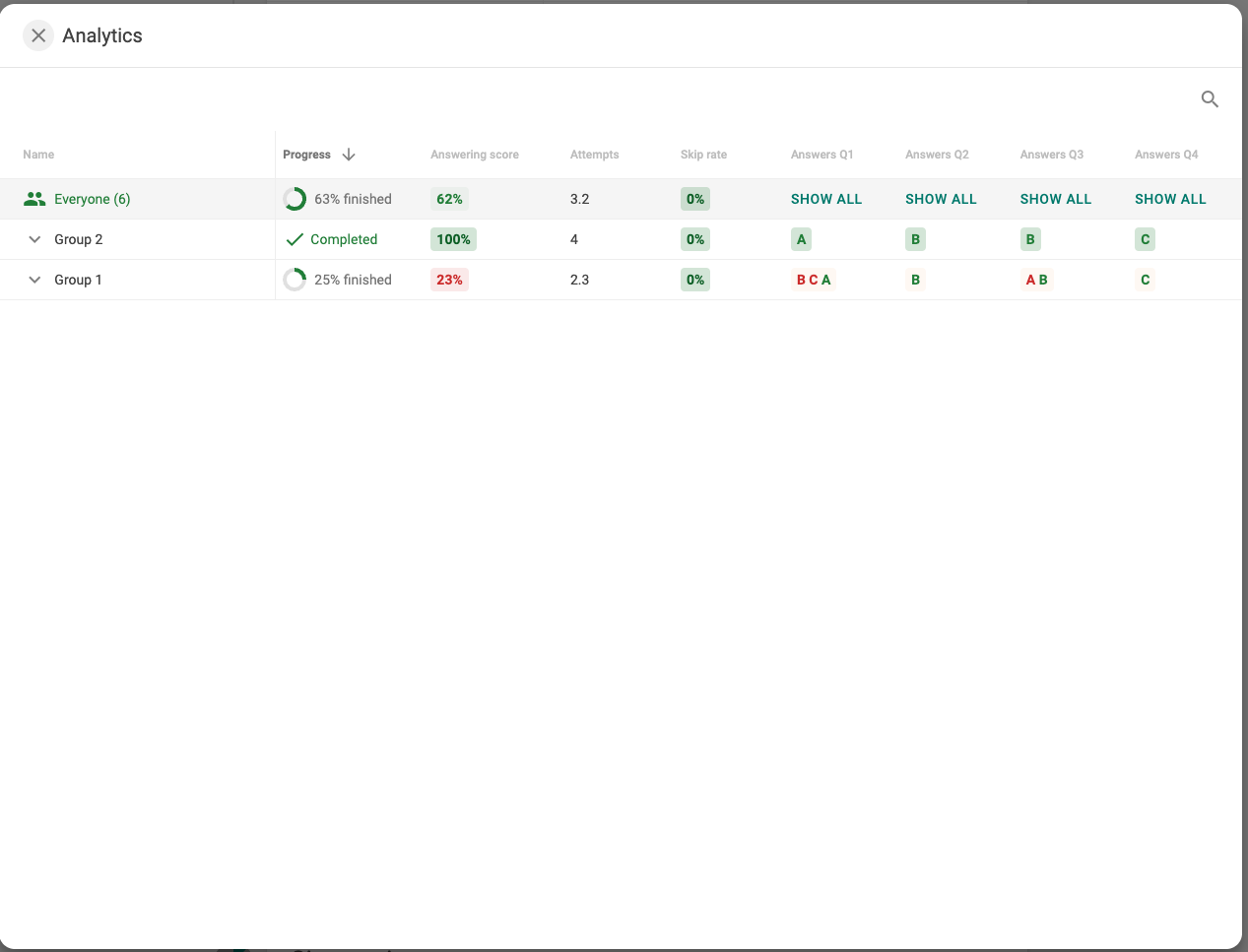Image resolution: width=1248 pixels, height=952 pixels.
Task: Click the Everyone group people icon
Action: click(34, 199)
